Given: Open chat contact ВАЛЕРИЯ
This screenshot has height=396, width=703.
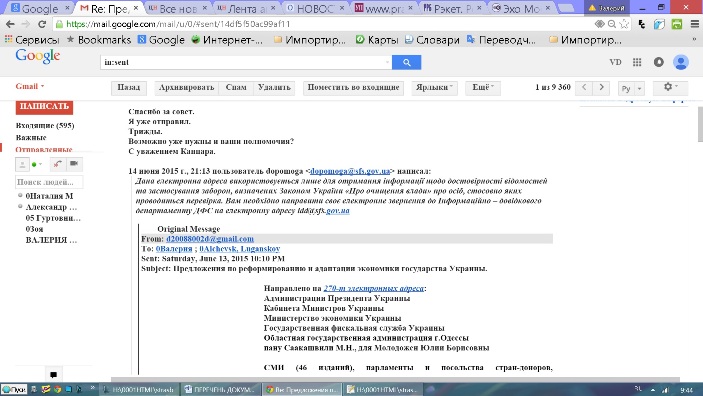Looking at the screenshot, I should tap(51, 240).
